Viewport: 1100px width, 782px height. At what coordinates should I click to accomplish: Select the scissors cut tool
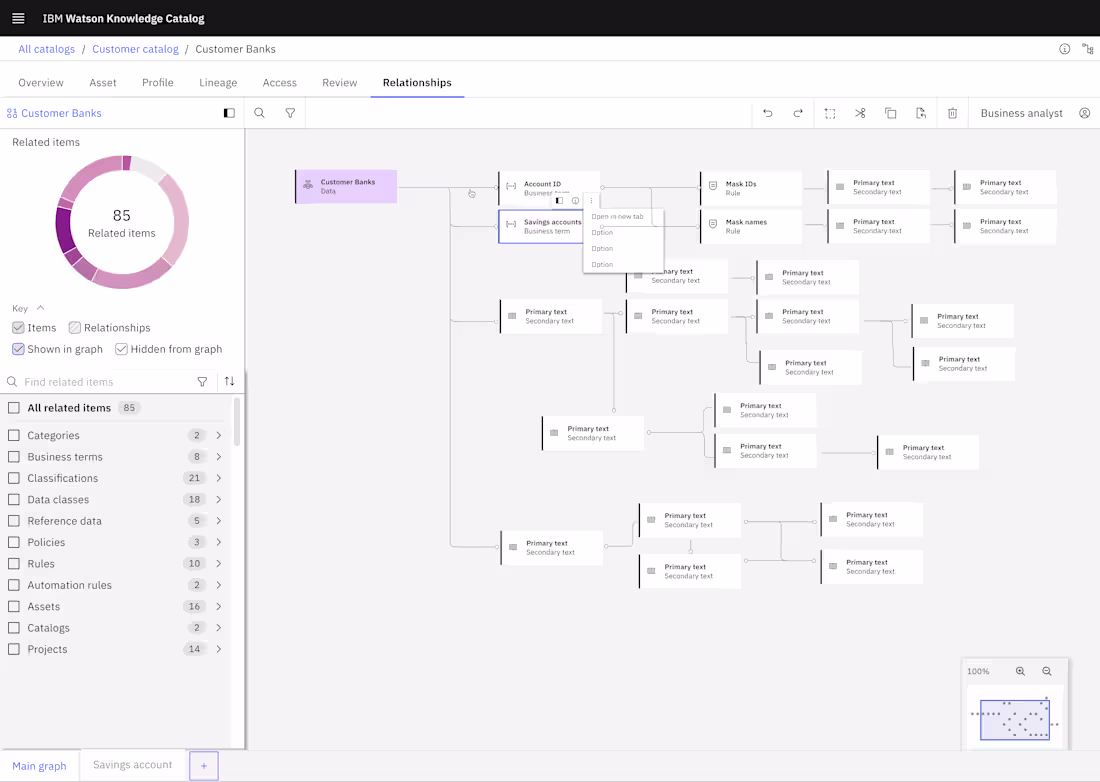point(860,113)
